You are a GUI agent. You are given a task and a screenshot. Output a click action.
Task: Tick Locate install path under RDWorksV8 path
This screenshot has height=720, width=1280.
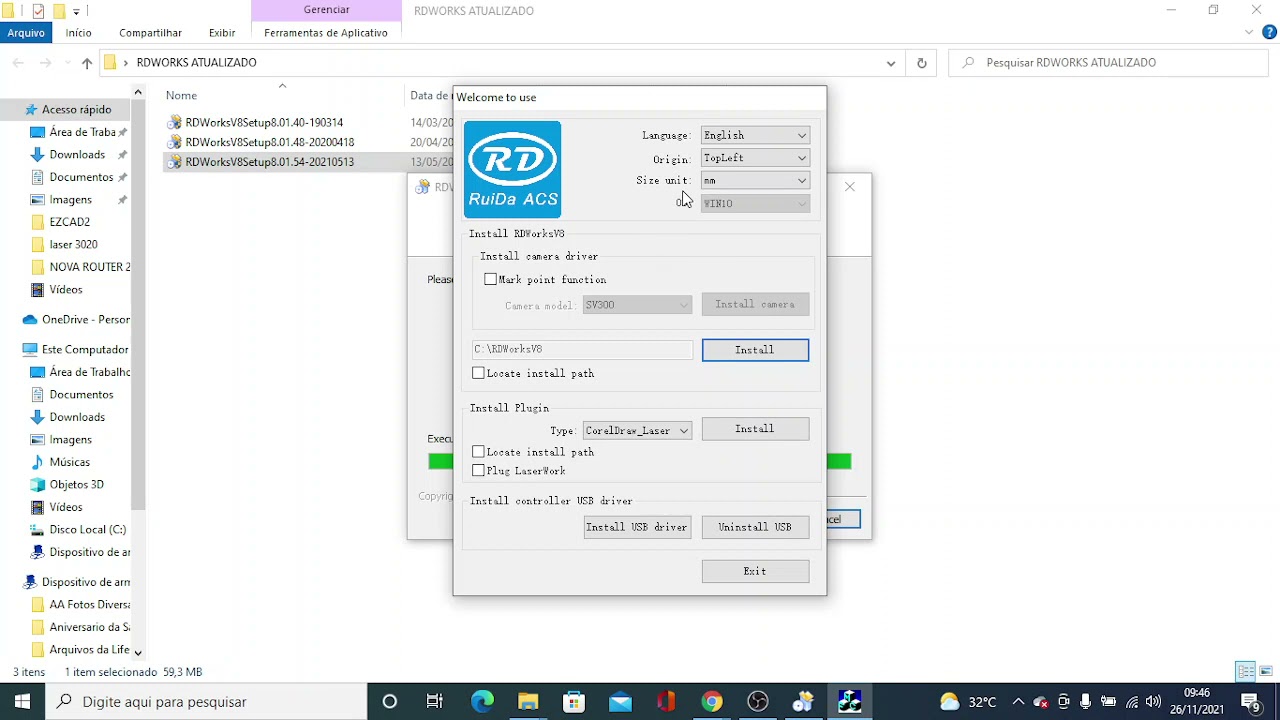[478, 373]
